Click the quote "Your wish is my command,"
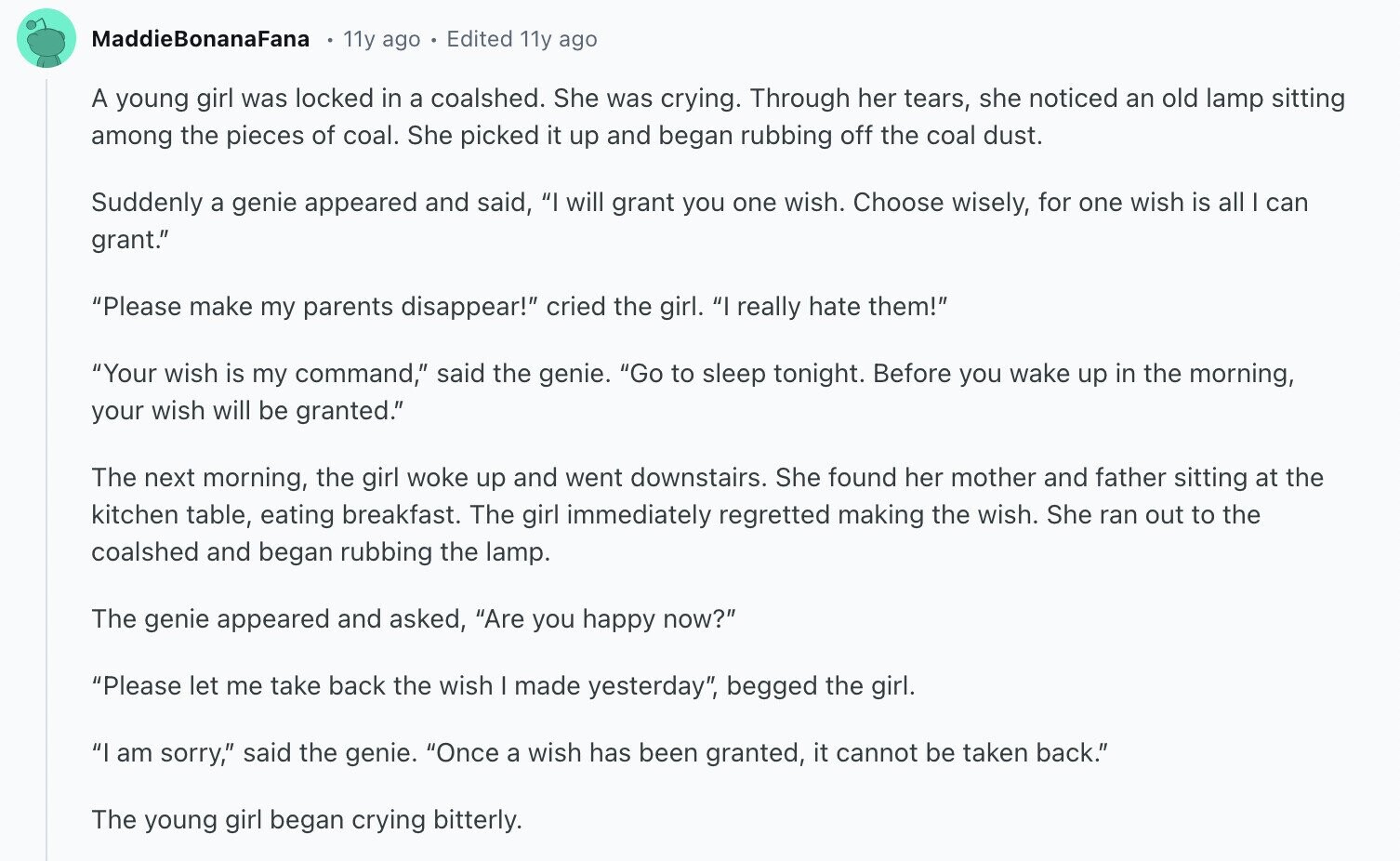Image resolution: width=1400 pixels, height=861 pixels. [x=260, y=373]
